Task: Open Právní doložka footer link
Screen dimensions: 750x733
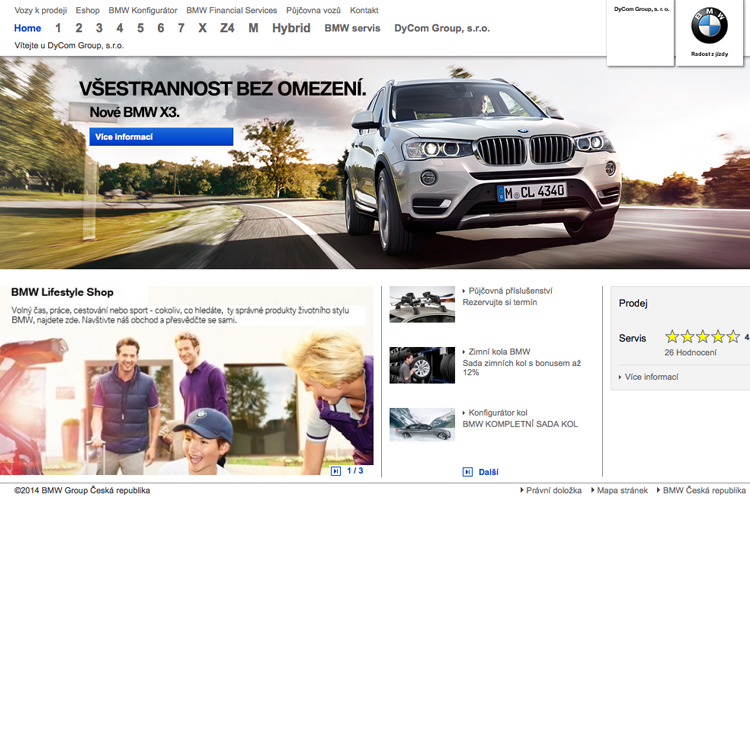Action: coord(554,490)
